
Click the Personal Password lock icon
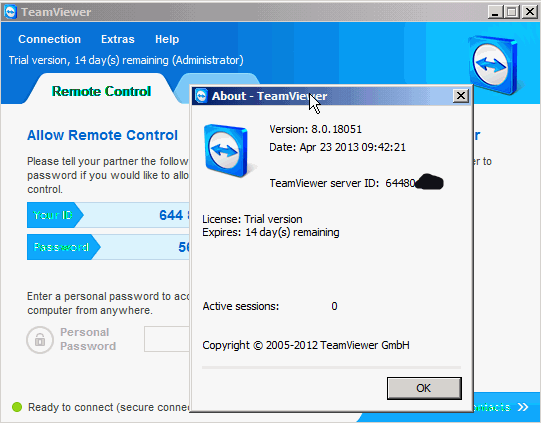(x=40, y=340)
